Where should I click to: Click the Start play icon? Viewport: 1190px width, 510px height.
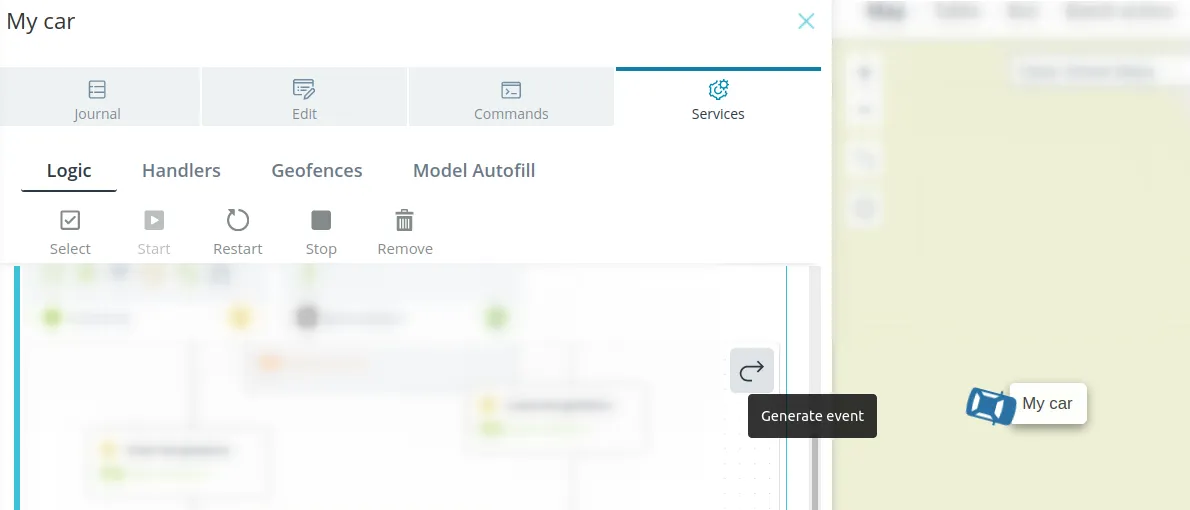tap(154, 220)
